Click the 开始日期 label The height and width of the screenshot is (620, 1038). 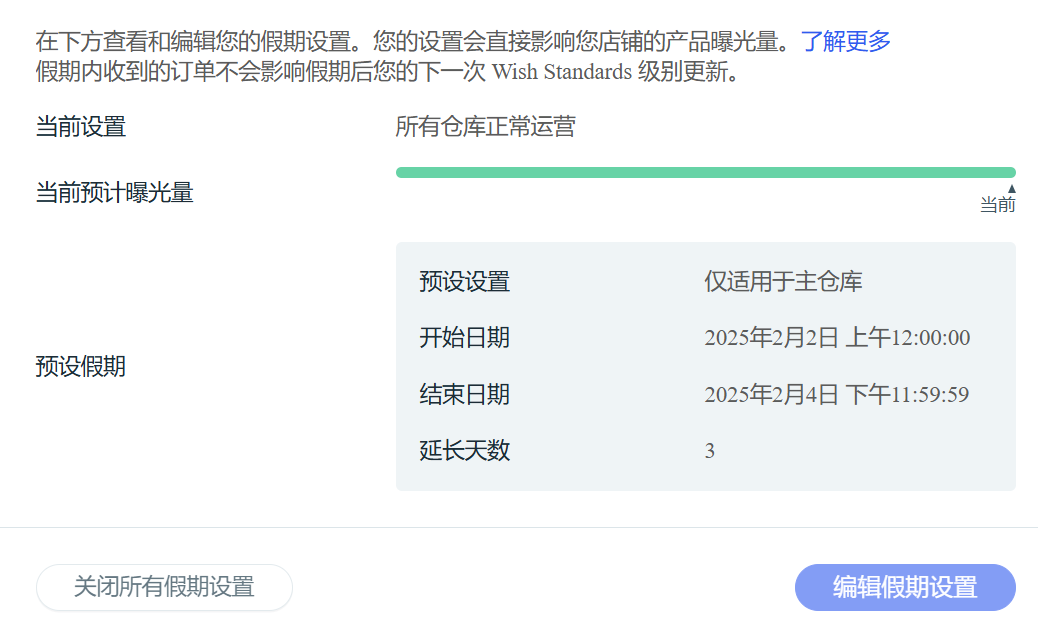click(465, 337)
